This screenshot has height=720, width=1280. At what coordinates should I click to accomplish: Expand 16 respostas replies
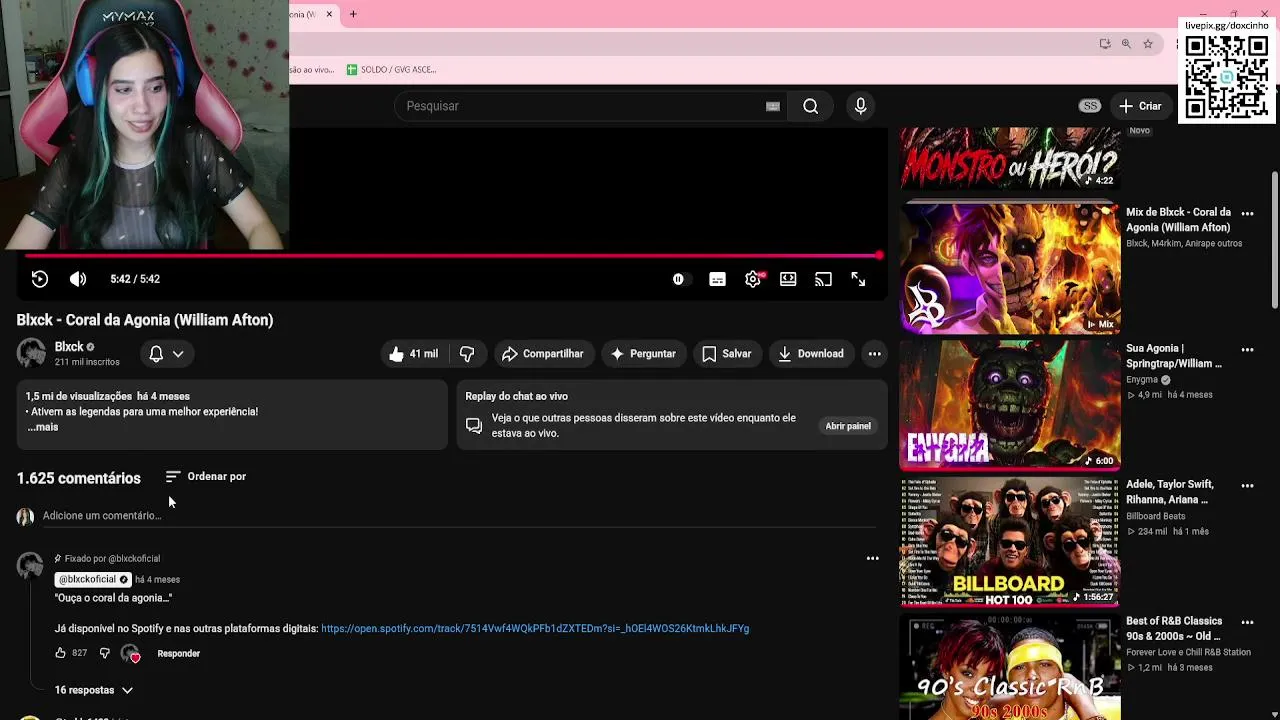point(93,690)
